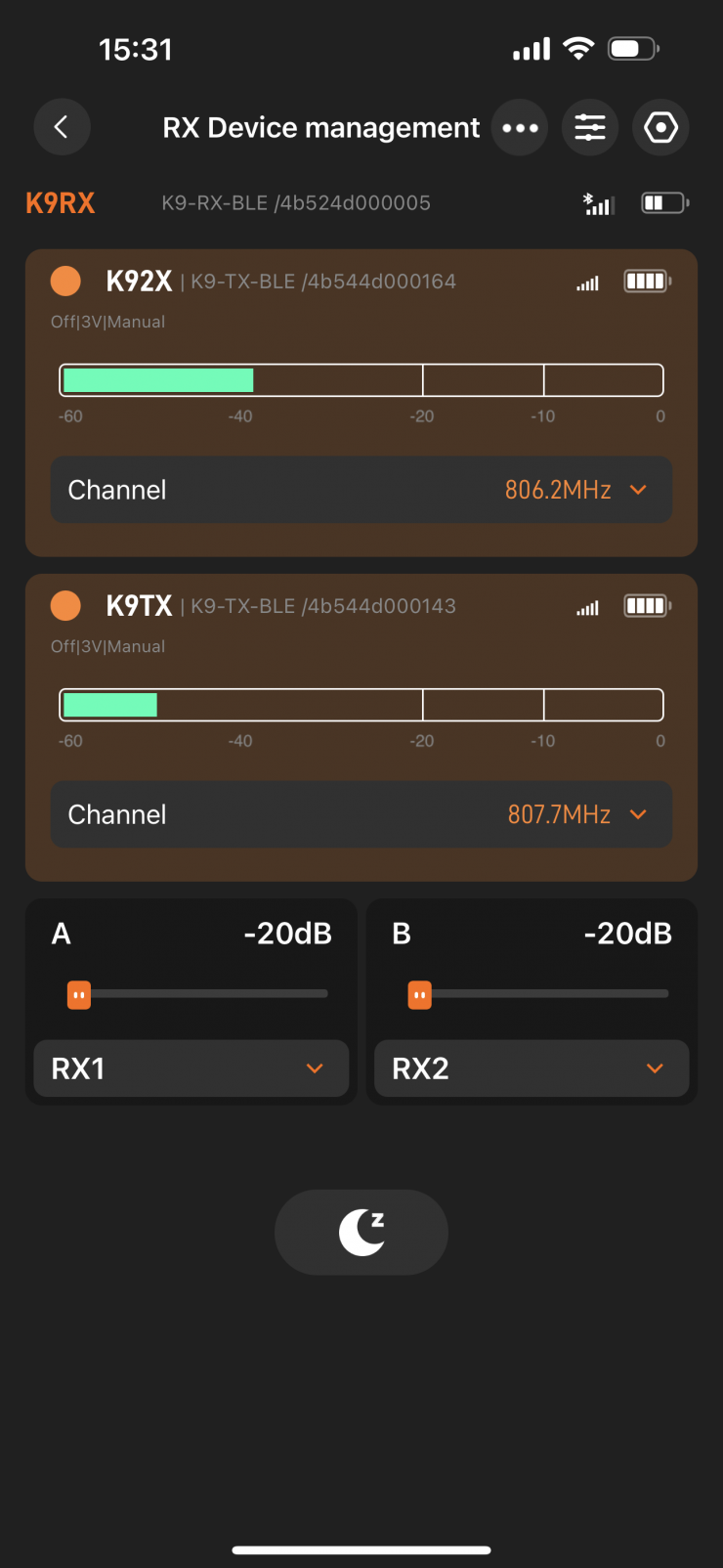Open the RX1 output dropdown
The image size is (723, 1568).
(191, 1068)
